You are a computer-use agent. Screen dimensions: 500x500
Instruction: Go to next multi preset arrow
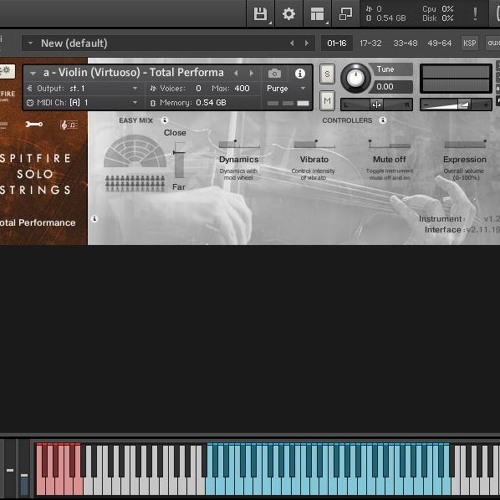coord(306,43)
